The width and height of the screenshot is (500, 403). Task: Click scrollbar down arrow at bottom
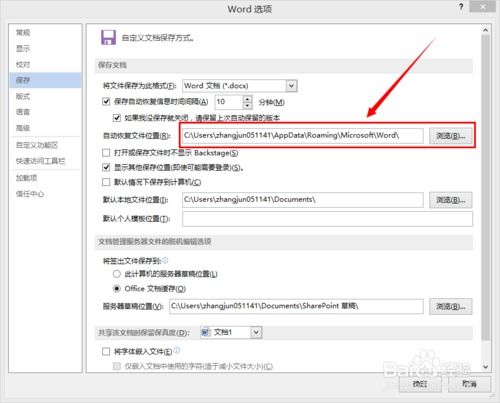[485, 367]
